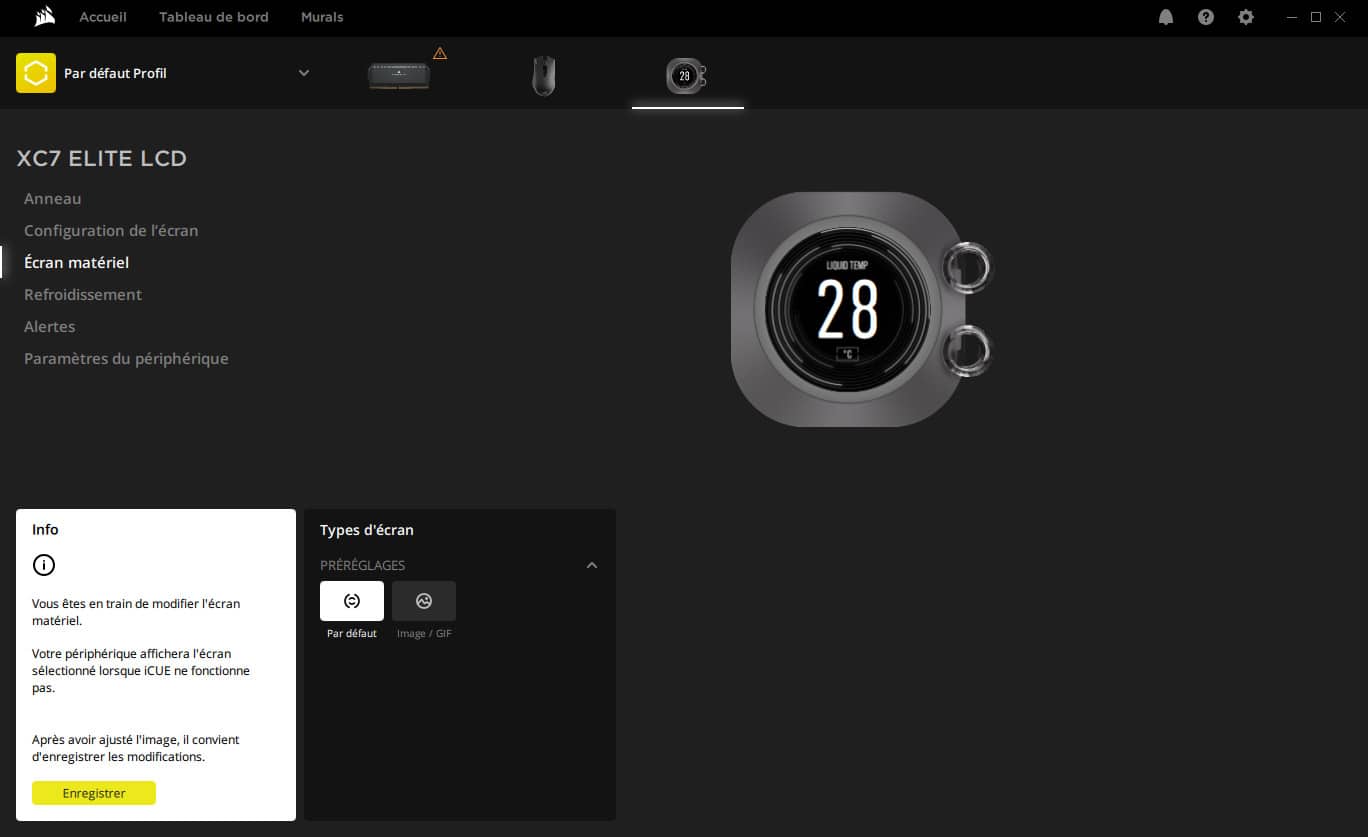Minimize the iCUE window
Image resolution: width=1368 pixels, height=837 pixels.
[1292, 17]
